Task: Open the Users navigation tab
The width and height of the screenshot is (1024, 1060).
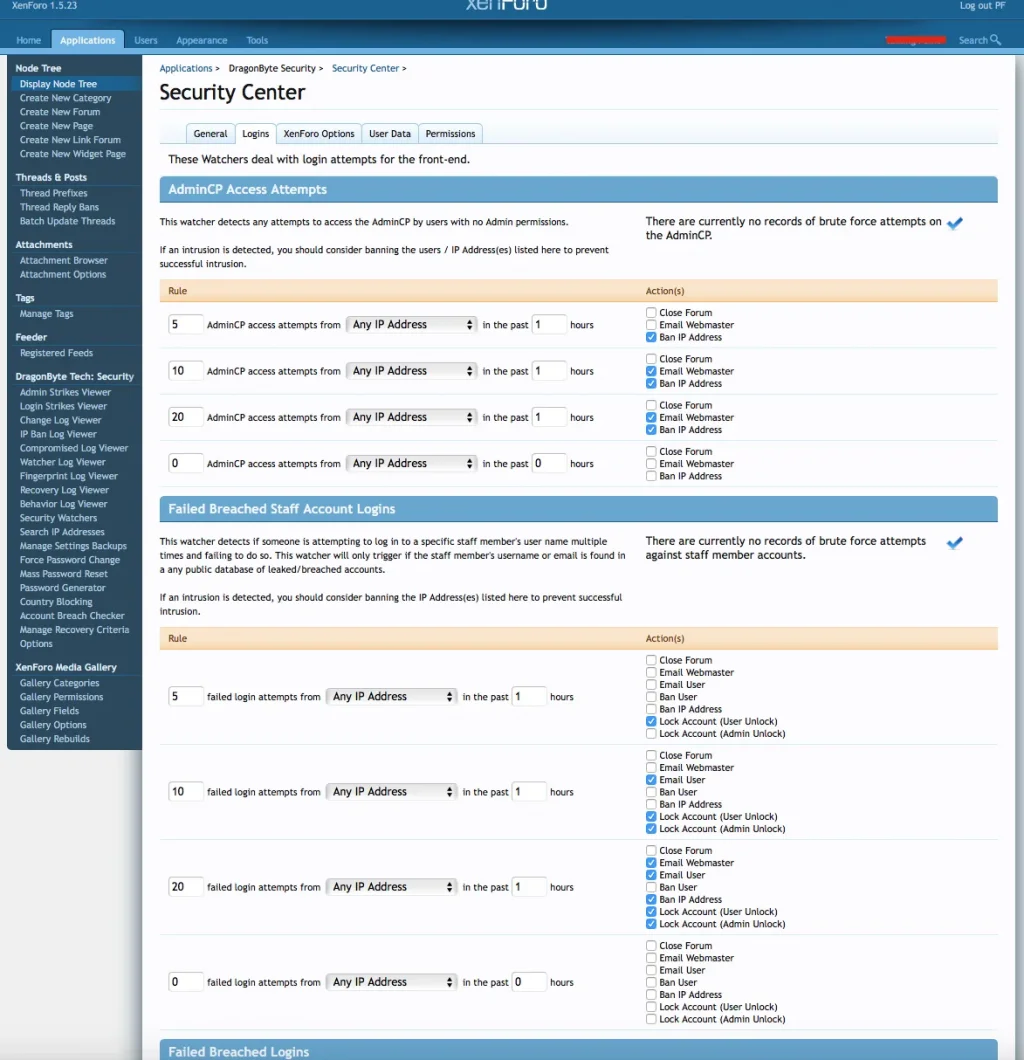Action: [x=145, y=40]
